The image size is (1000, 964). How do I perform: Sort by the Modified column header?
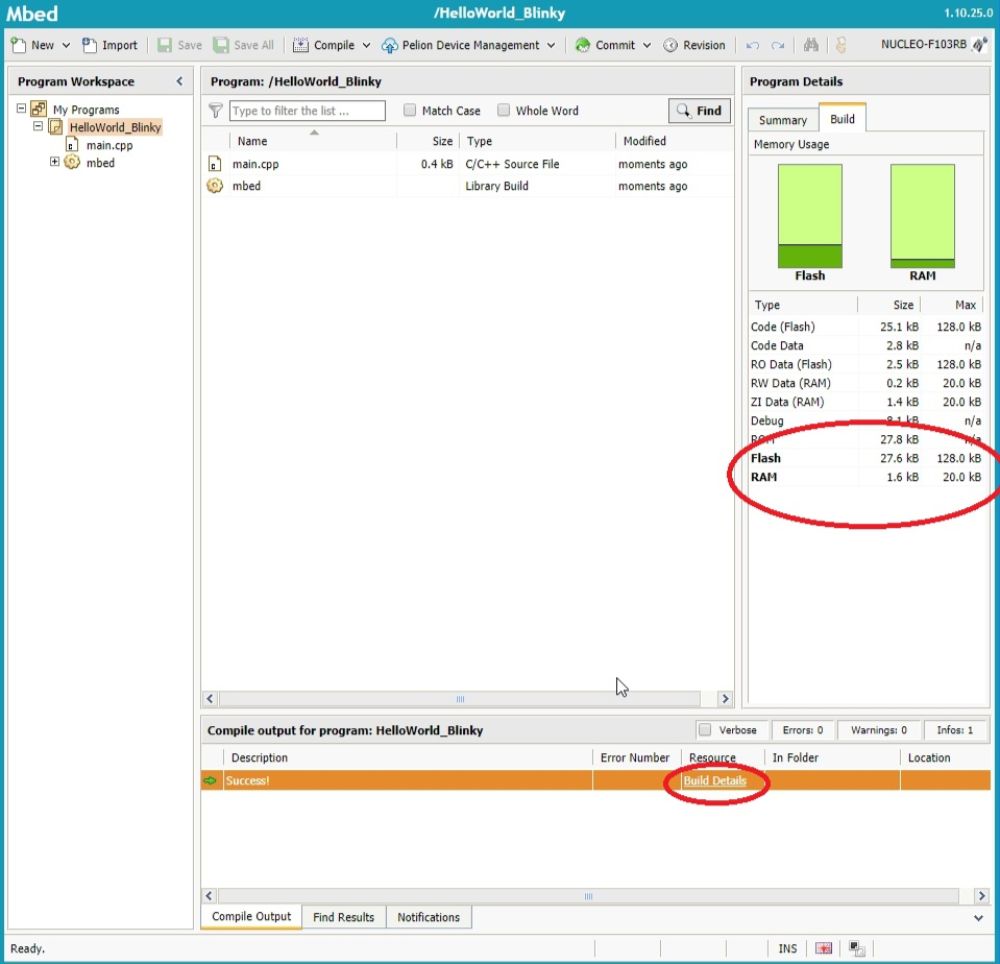click(x=673, y=141)
